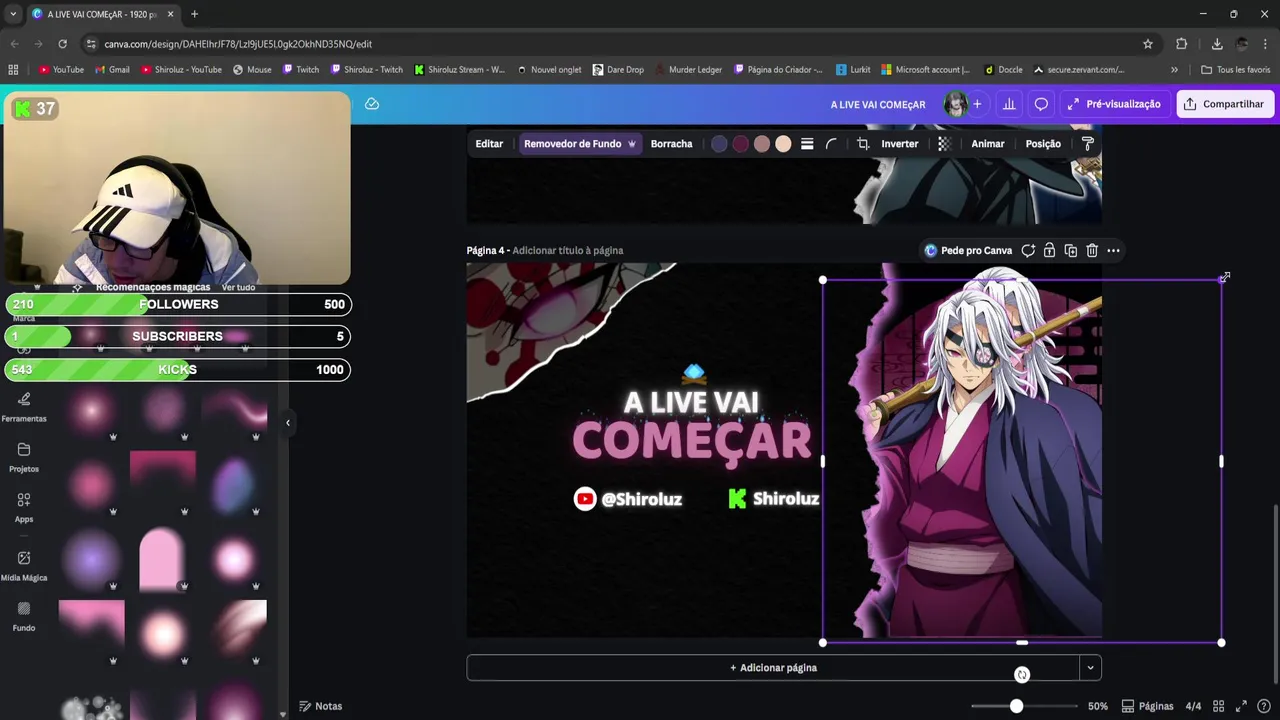Click the document title A LIVE VAI COMEçAR

pyautogui.click(x=878, y=104)
